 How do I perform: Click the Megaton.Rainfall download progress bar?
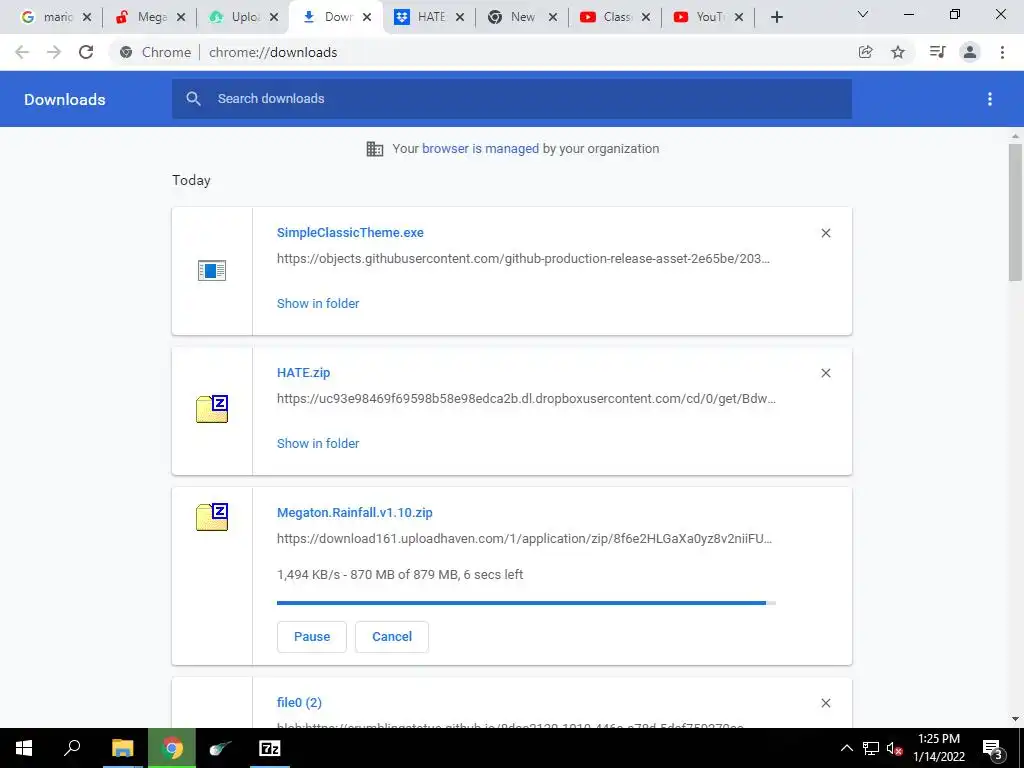coord(526,603)
